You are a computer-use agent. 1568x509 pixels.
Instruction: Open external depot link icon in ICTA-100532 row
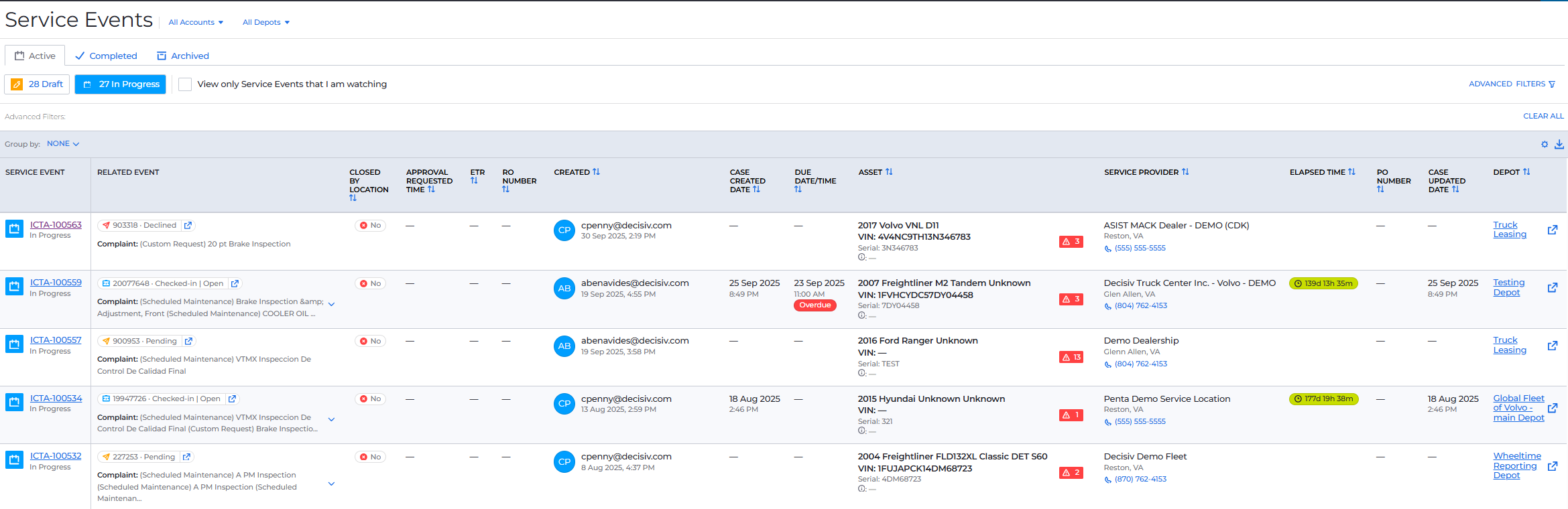point(1553,466)
